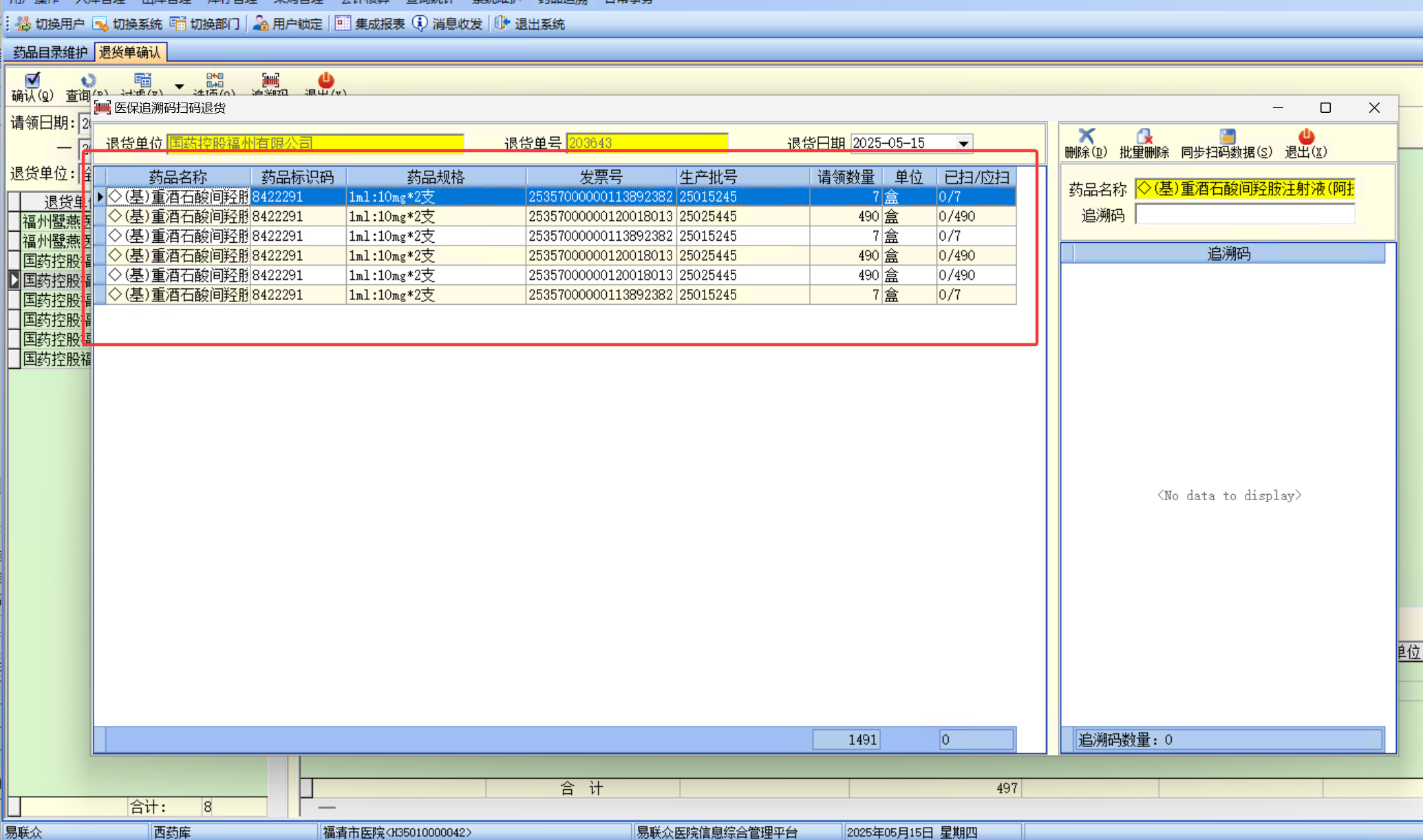
Task: Click 退出系统 exit system icon
Action: (x=502, y=24)
